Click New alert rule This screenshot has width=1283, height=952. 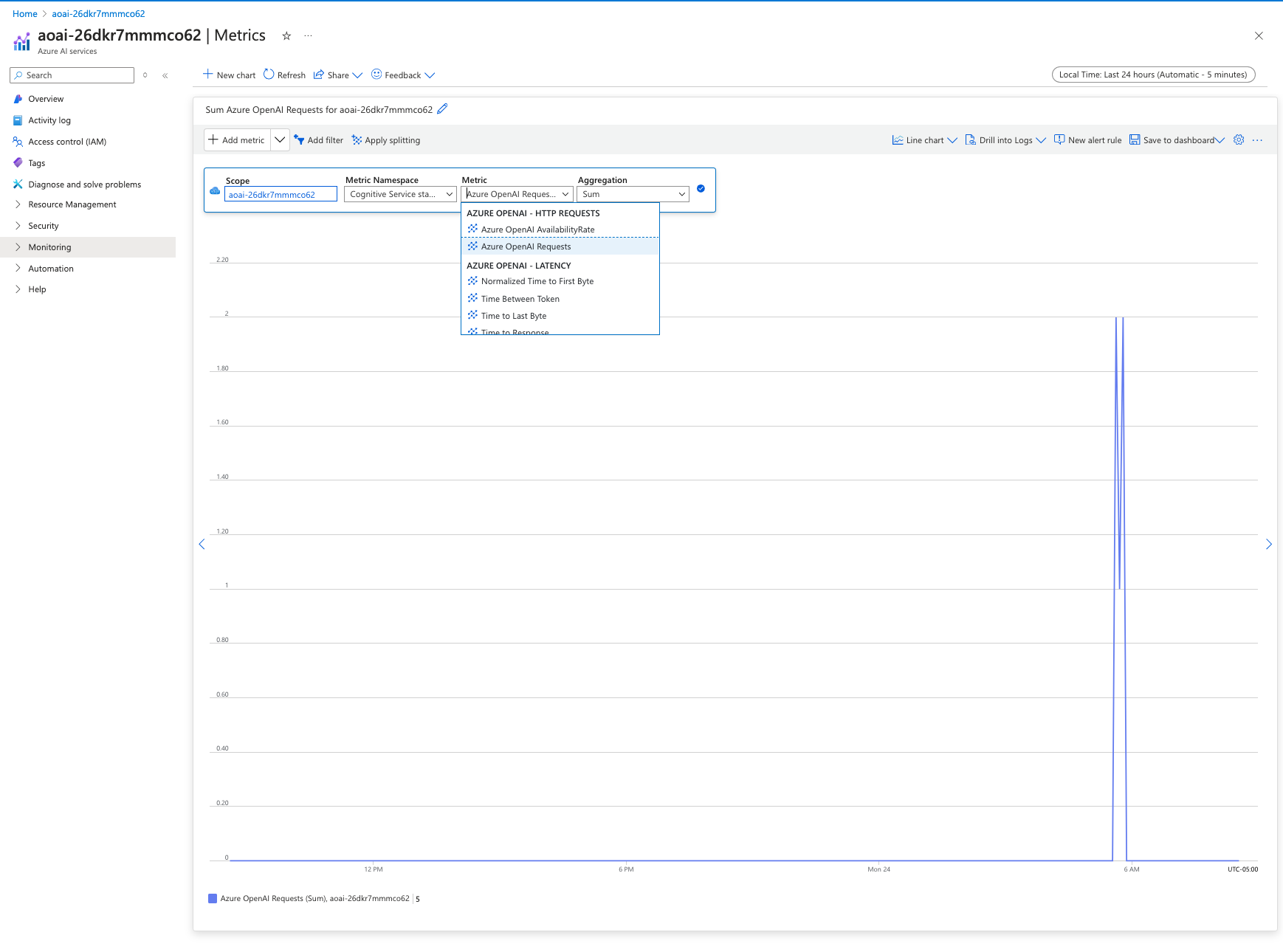point(1088,140)
